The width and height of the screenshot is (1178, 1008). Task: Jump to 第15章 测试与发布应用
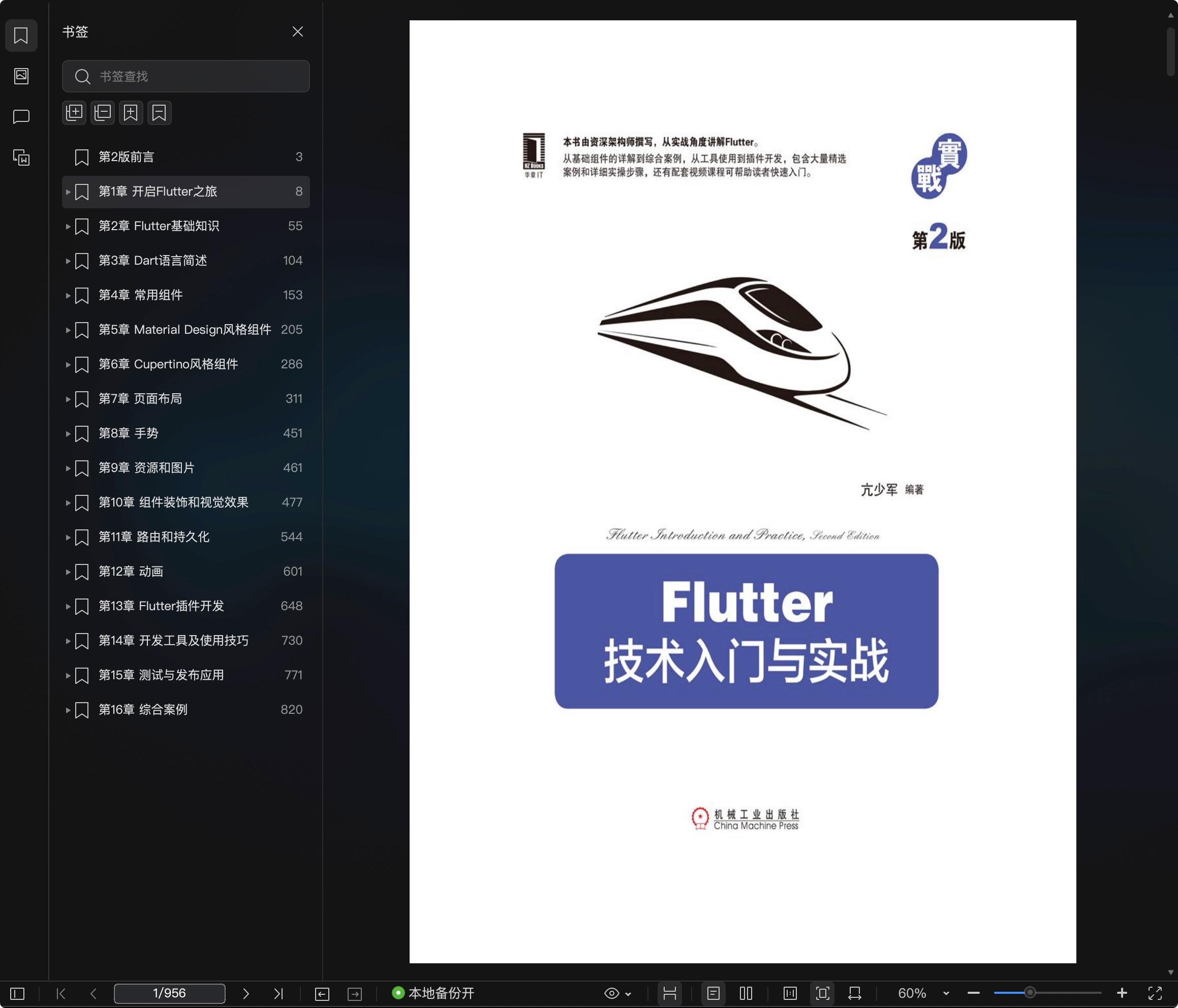pyautogui.click(x=186, y=675)
